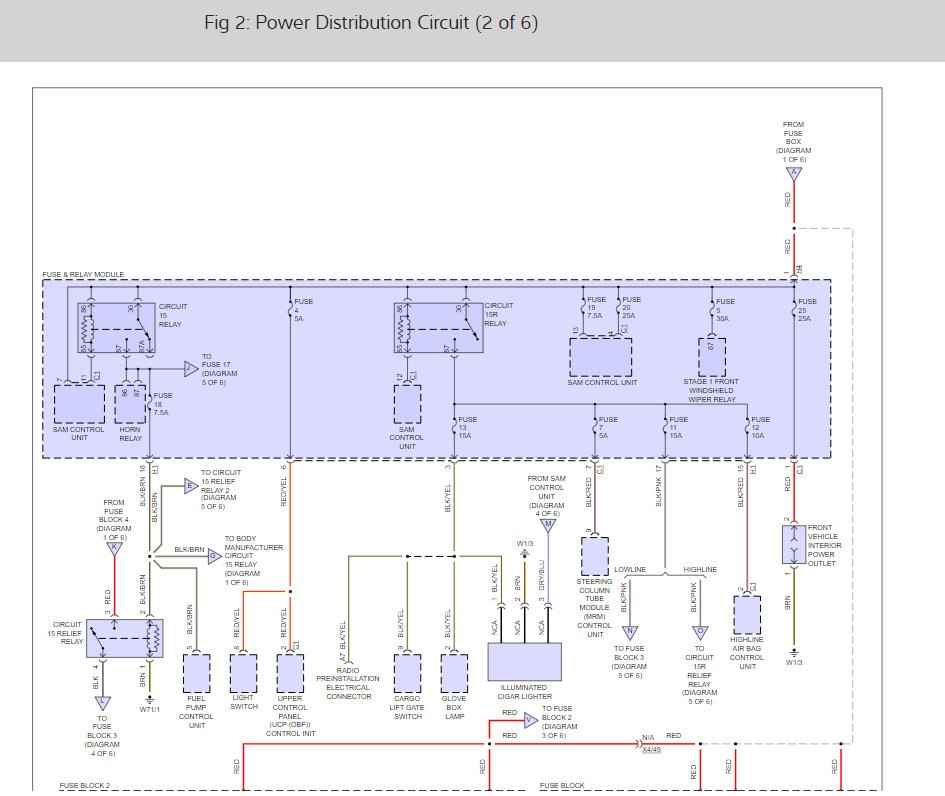Click connector K from Fuse Block 4
The image size is (945, 796).
coord(114,547)
